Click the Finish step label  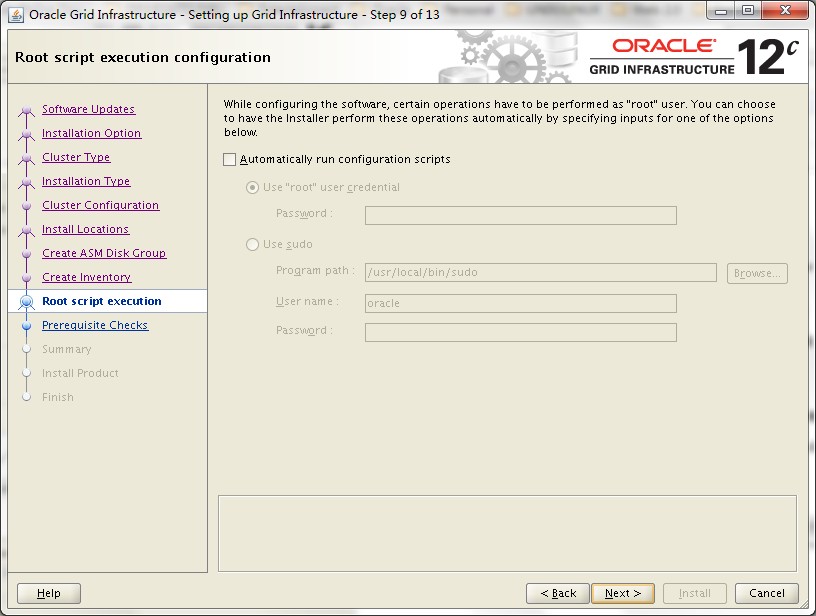[58, 397]
